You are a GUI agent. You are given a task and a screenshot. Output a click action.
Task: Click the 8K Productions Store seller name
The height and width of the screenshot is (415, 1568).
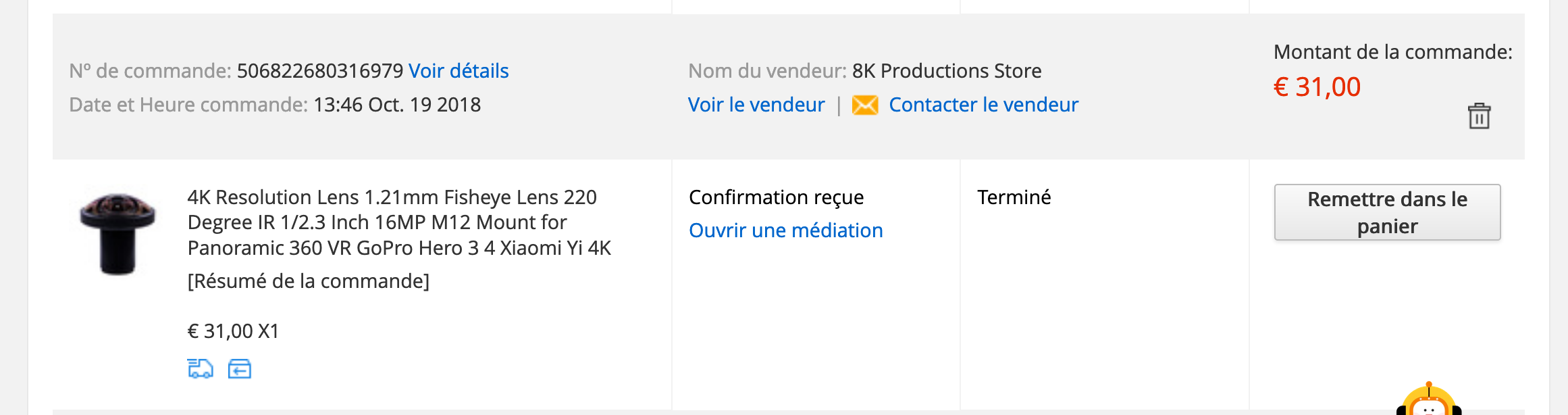tap(947, 71)
